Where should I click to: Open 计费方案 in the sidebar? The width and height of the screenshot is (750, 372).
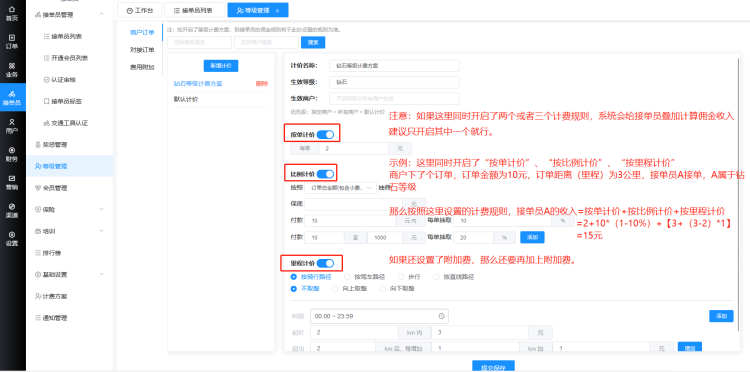tap(55, 296)
